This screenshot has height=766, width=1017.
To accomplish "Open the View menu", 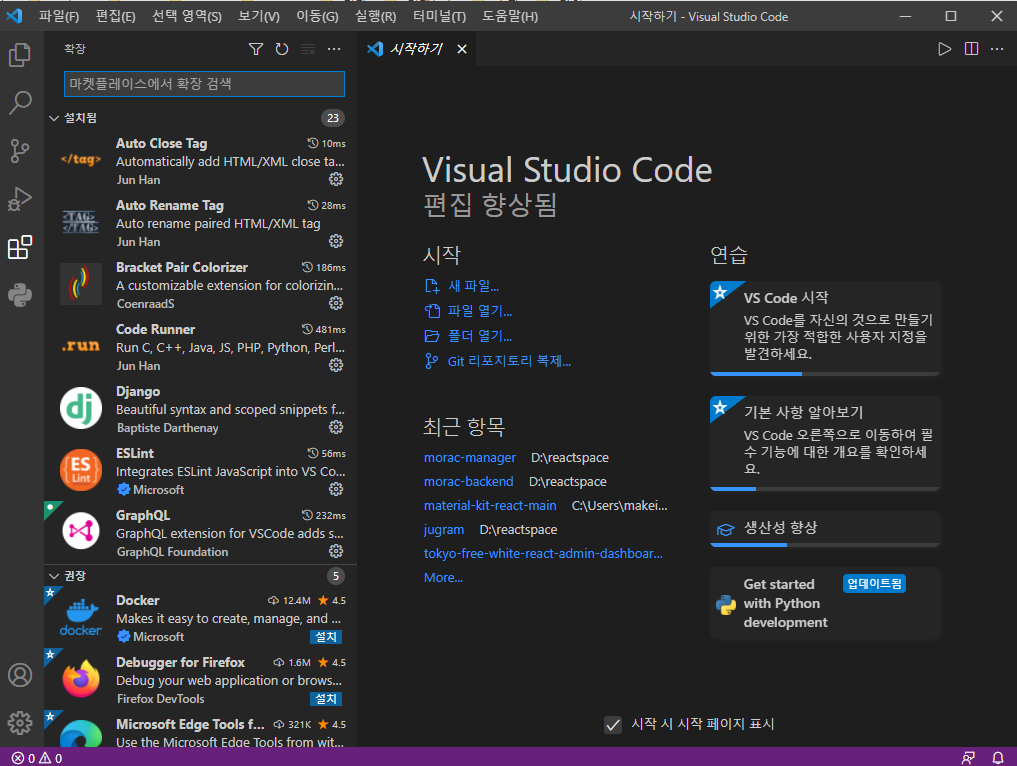I will click(259, 16).
